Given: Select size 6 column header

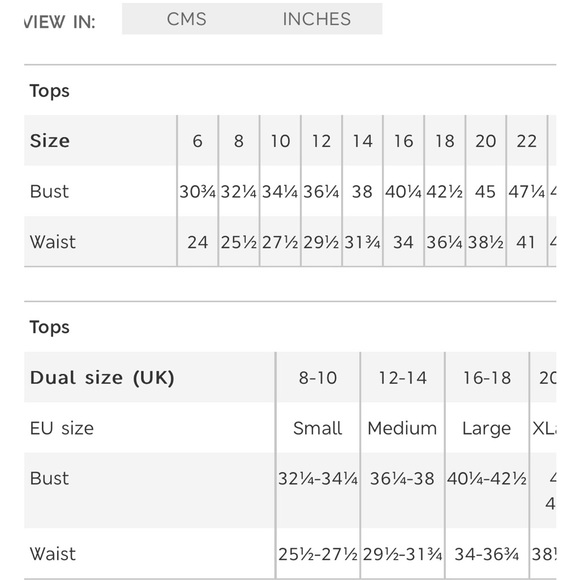Looking at the screenshot, I should click(x=198, y=141).
